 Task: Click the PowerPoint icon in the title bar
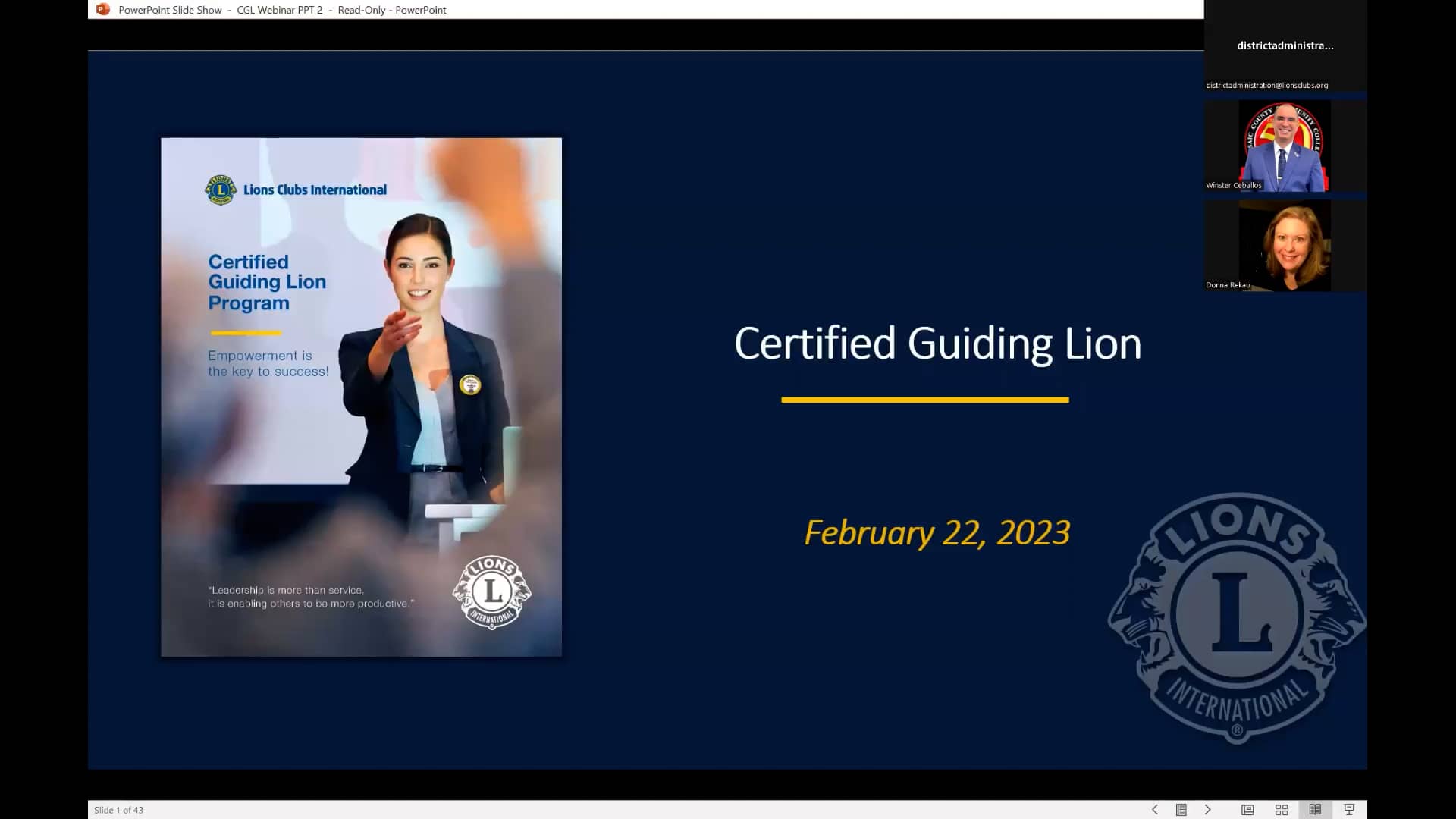tap(102, 10)
